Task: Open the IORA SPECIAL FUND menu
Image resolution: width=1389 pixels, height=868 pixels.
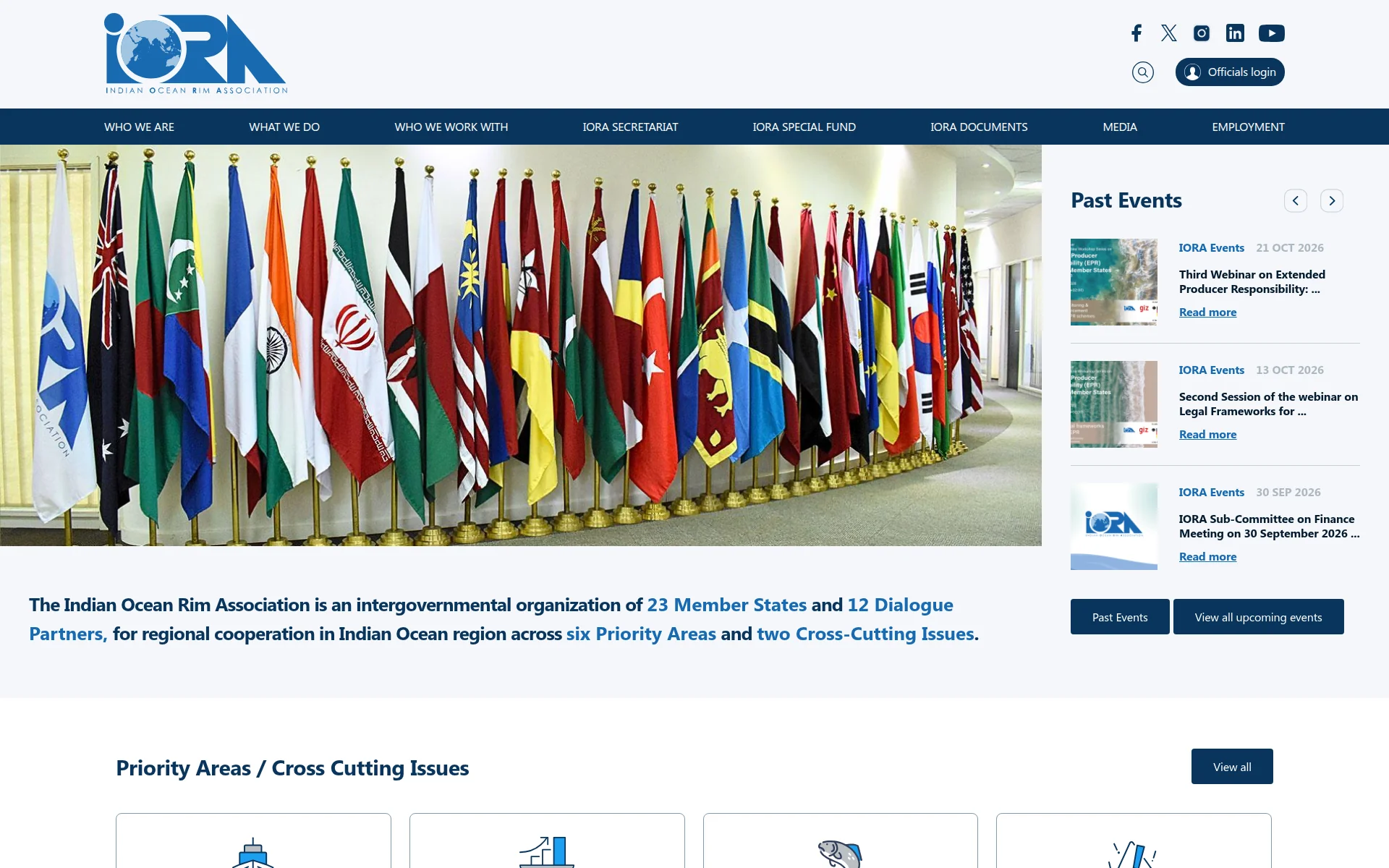Action: click(804, 127)
